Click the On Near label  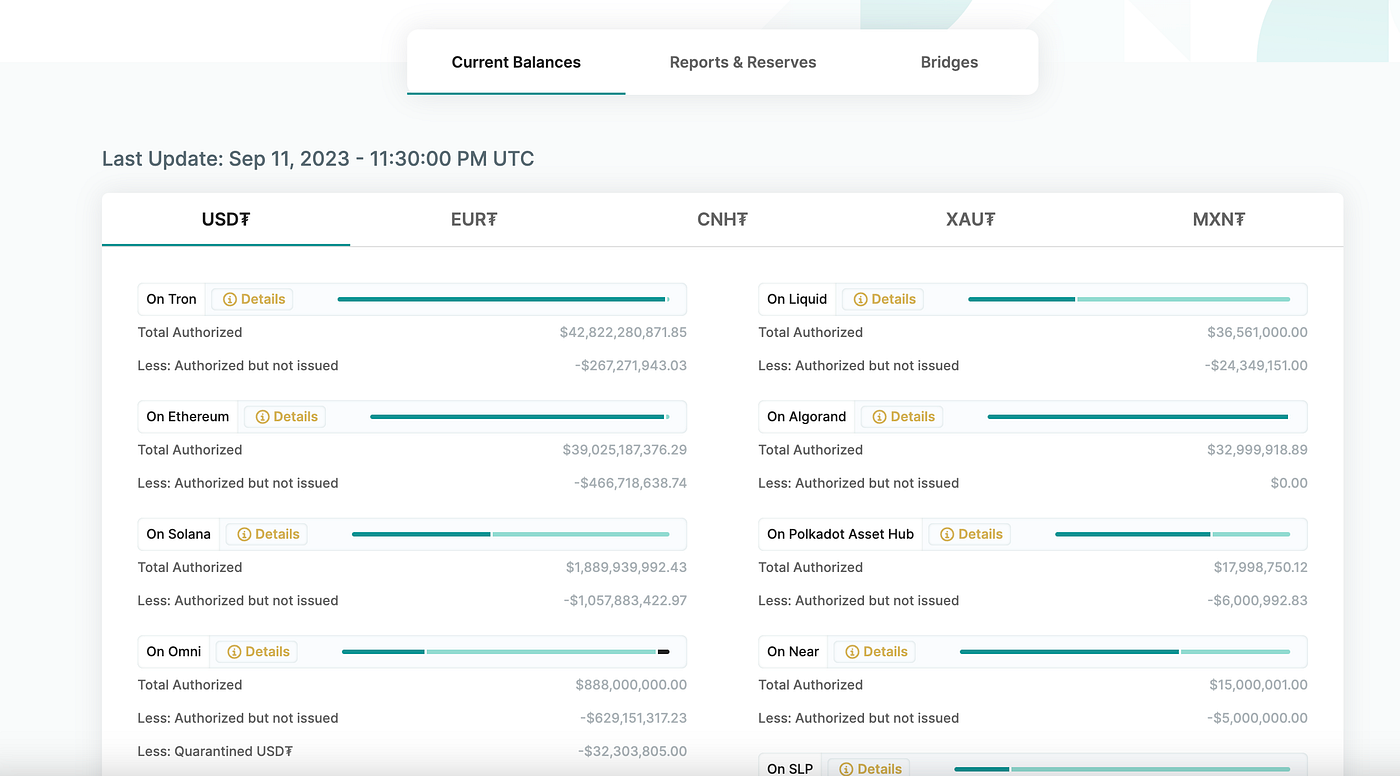pyautogui.click(x=793, y=652)
